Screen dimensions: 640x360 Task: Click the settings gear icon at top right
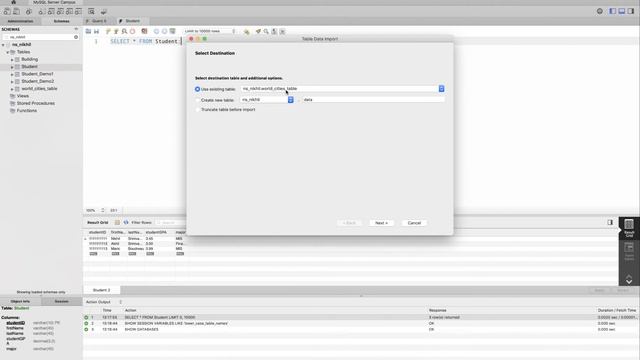coord(600,11)
